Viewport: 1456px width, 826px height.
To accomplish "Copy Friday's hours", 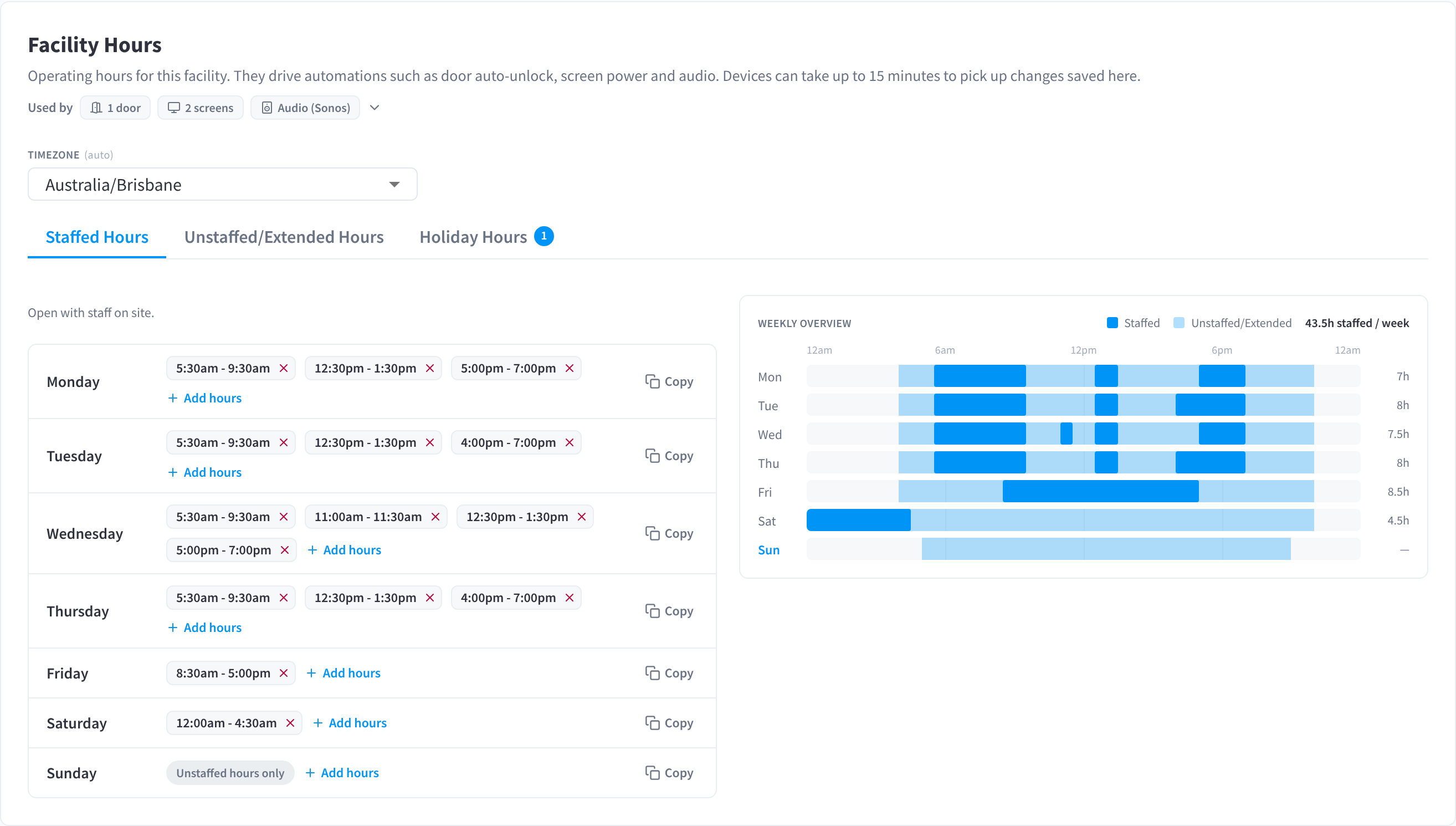I will click(669, 673).
